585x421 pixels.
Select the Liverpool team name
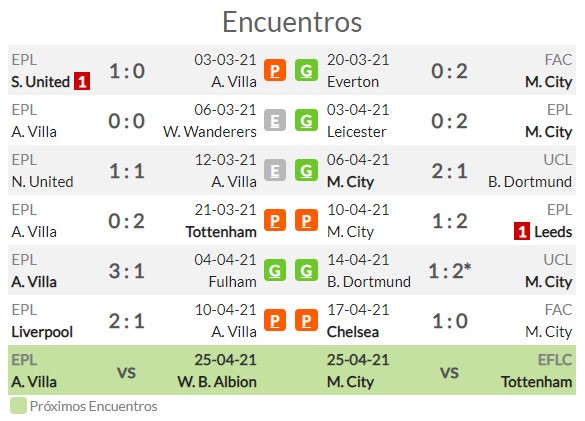tap(42, 332)
